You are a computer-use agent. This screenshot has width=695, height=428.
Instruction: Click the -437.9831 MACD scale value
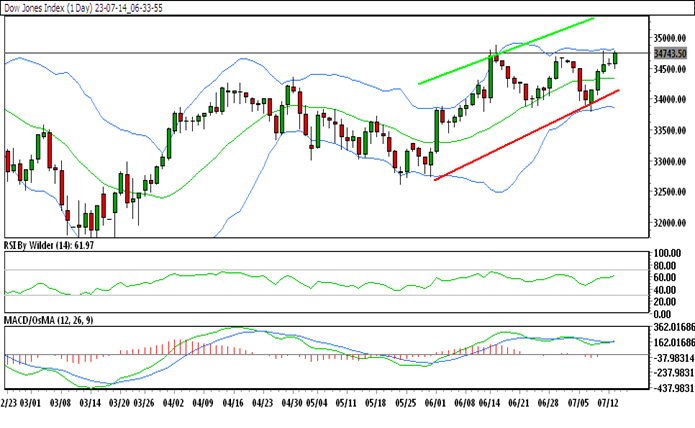(x=674, y=388)
